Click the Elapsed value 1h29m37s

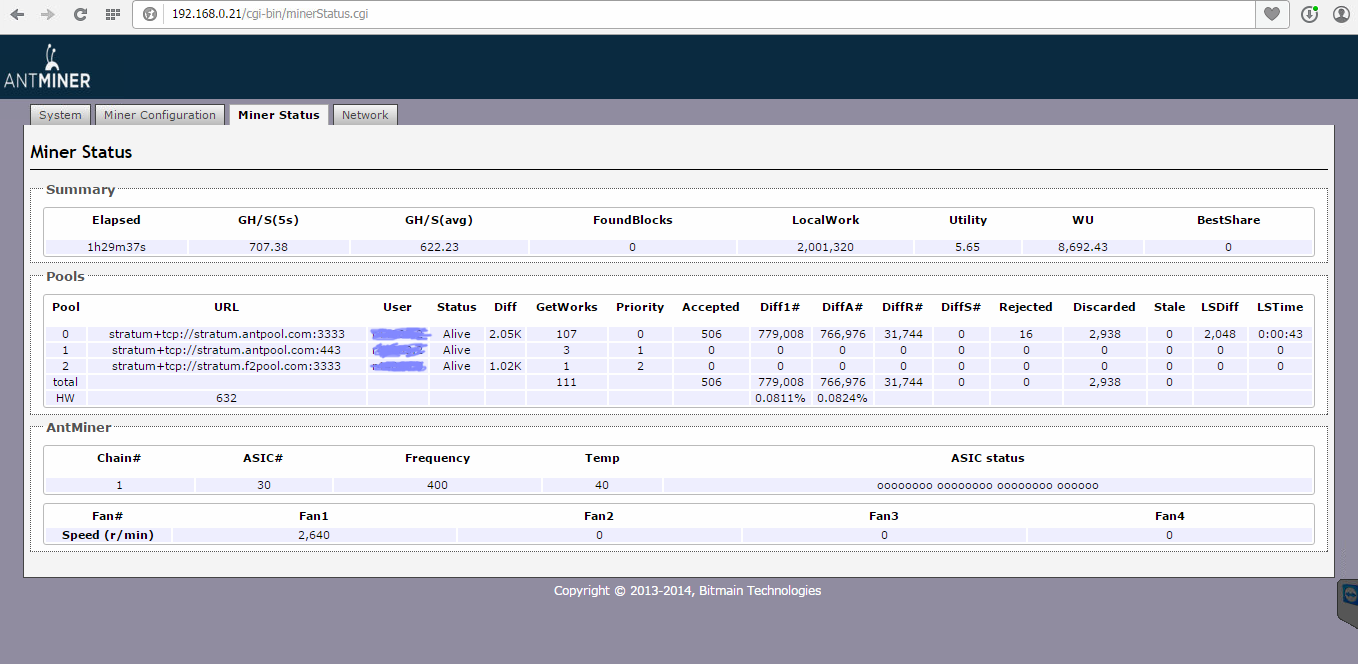pos(116,247)
